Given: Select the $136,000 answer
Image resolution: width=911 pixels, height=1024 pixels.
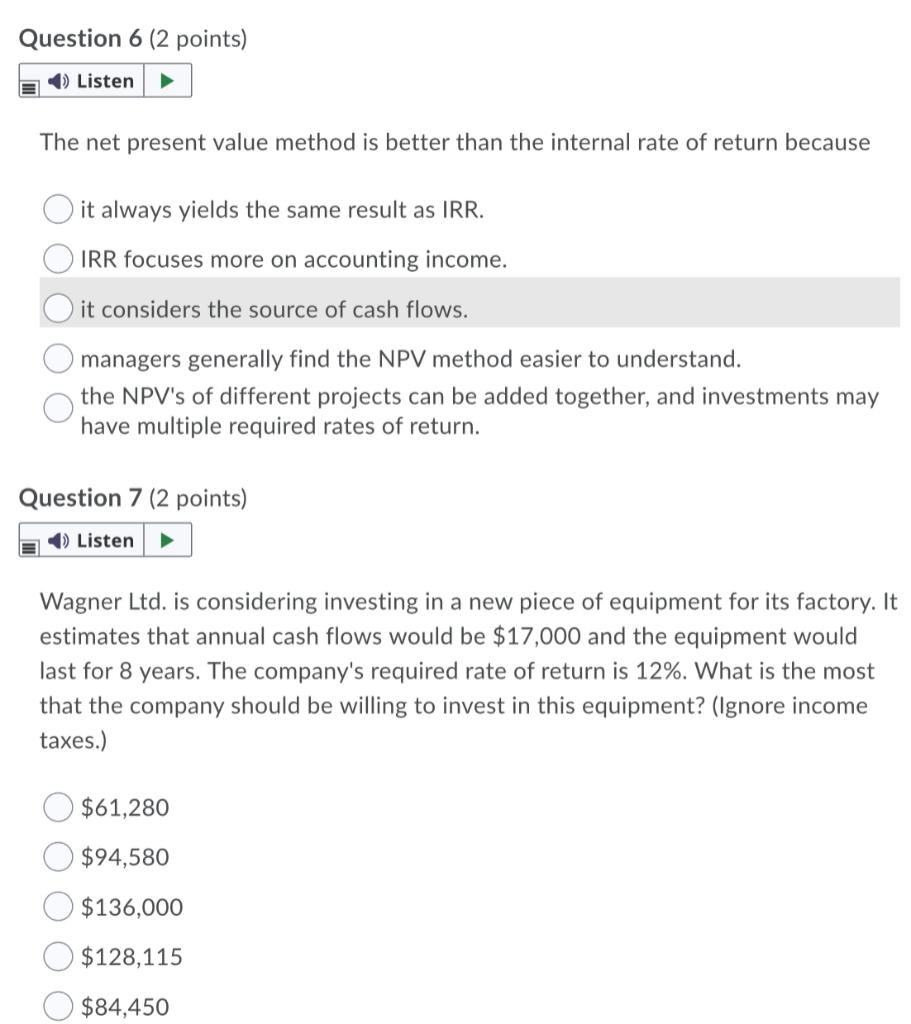Looking at the screenshot, I should point(57,907).
